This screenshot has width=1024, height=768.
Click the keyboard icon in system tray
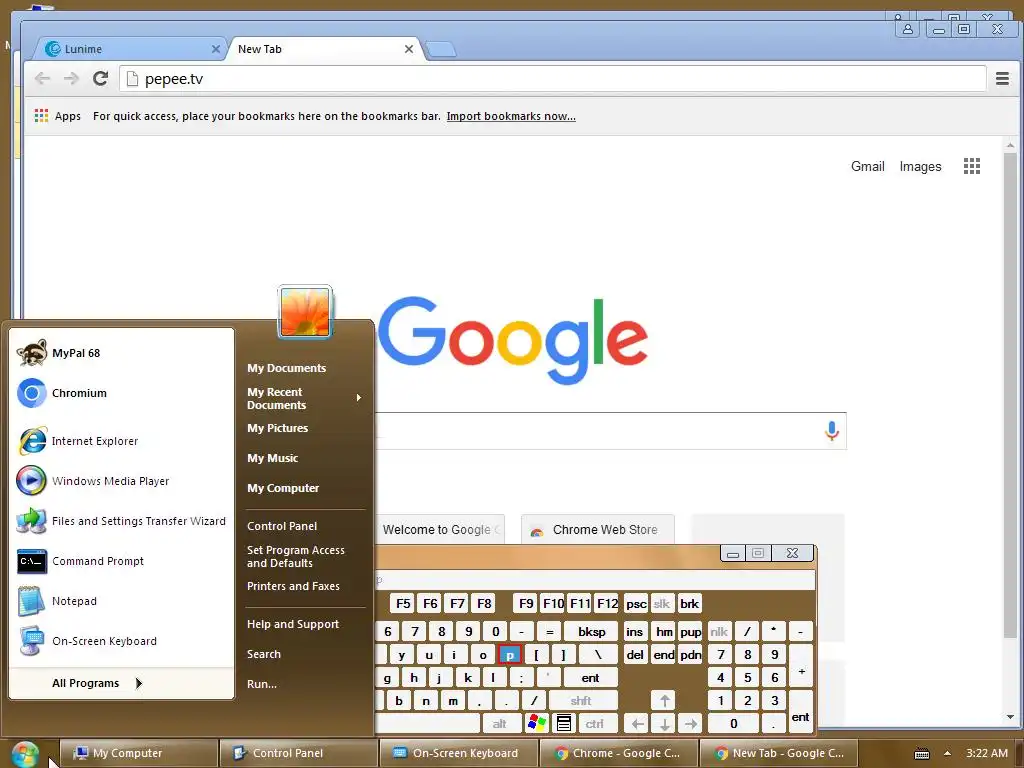point(921,754)
